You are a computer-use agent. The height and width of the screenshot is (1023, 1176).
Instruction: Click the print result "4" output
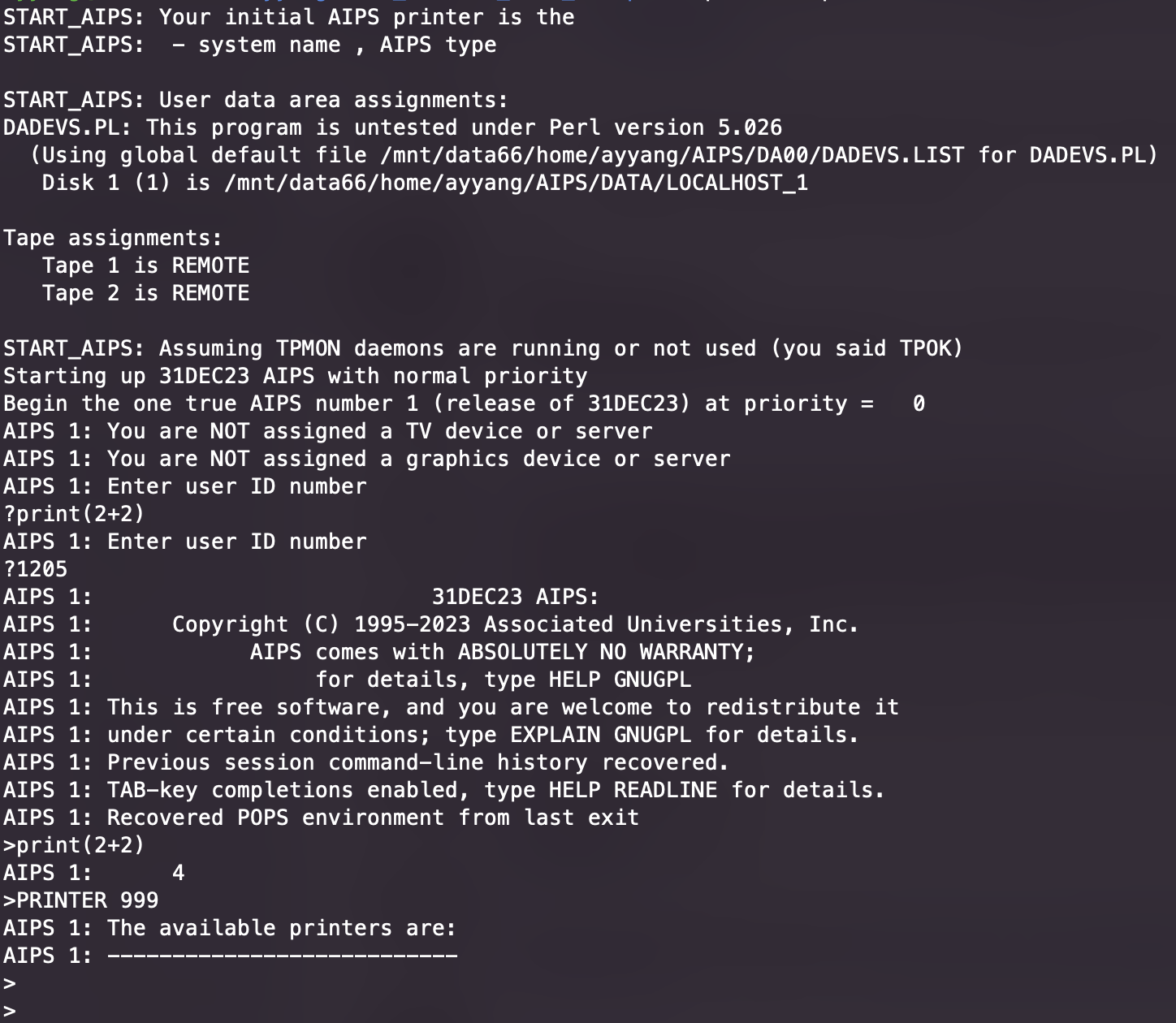tap(178, 873)
